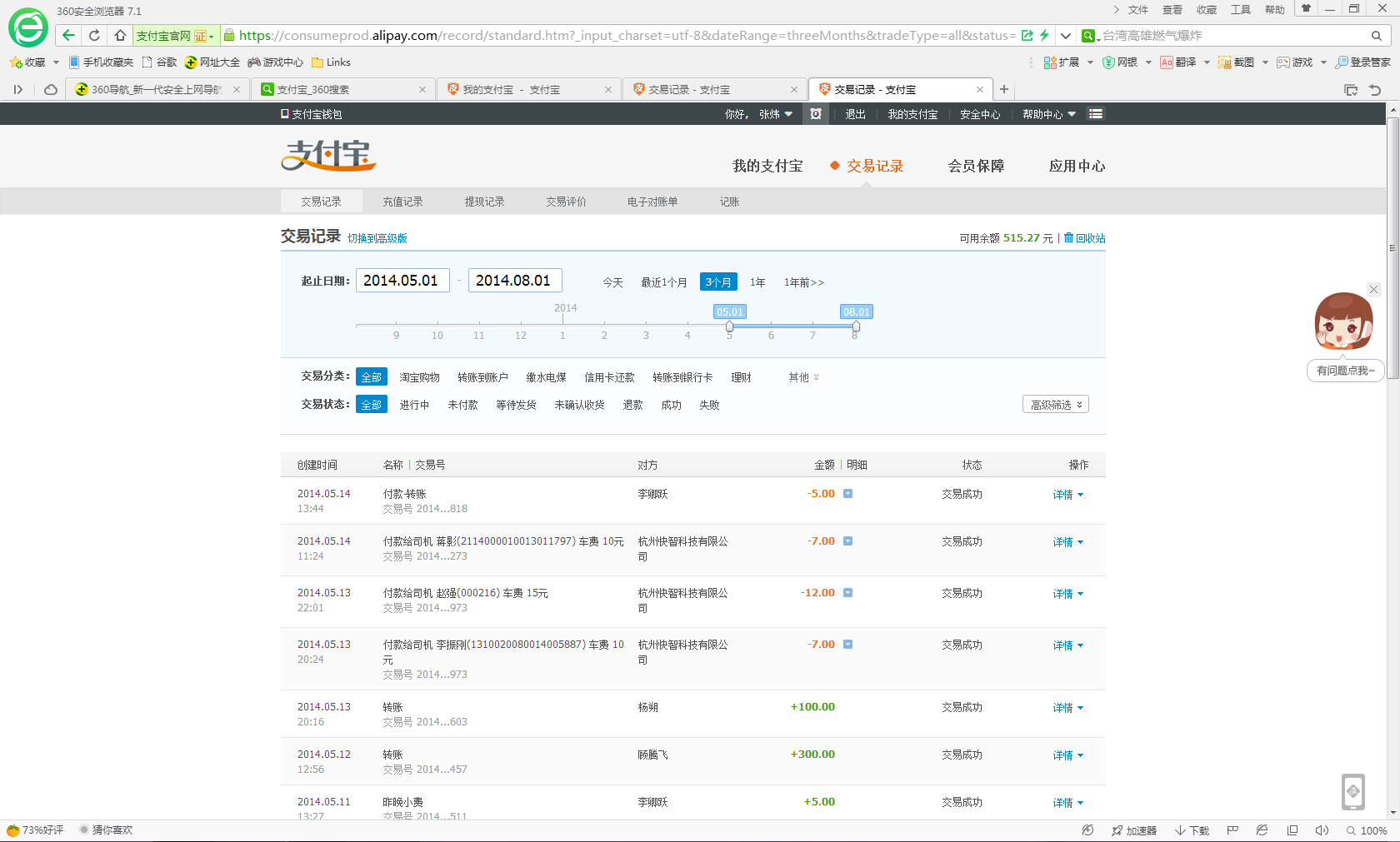Select the 1年 date range option
1400x842 pixels.
[x=757, y=282]
